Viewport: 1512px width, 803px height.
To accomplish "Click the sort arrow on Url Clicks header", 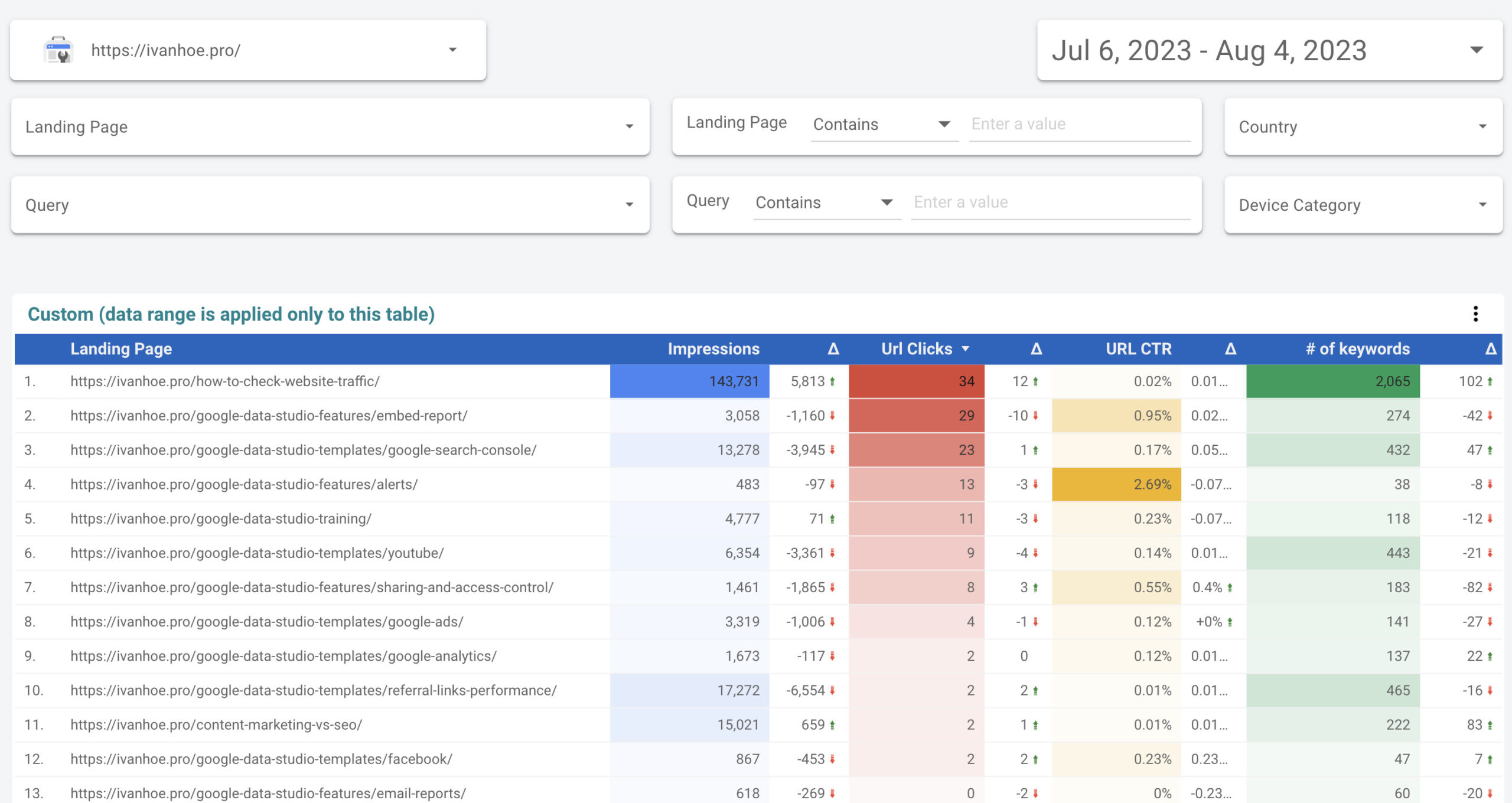I will click(x=966, y=349).
